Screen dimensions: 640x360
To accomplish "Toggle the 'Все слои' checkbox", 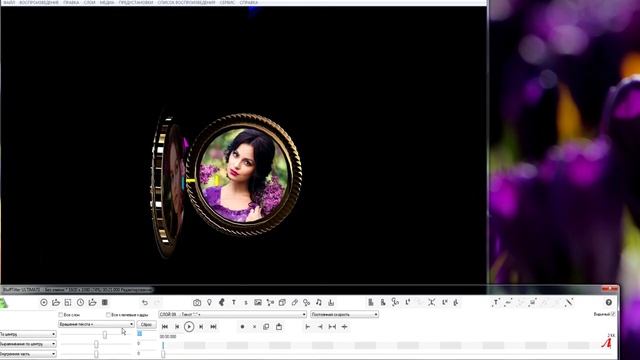I will [60, 315].
